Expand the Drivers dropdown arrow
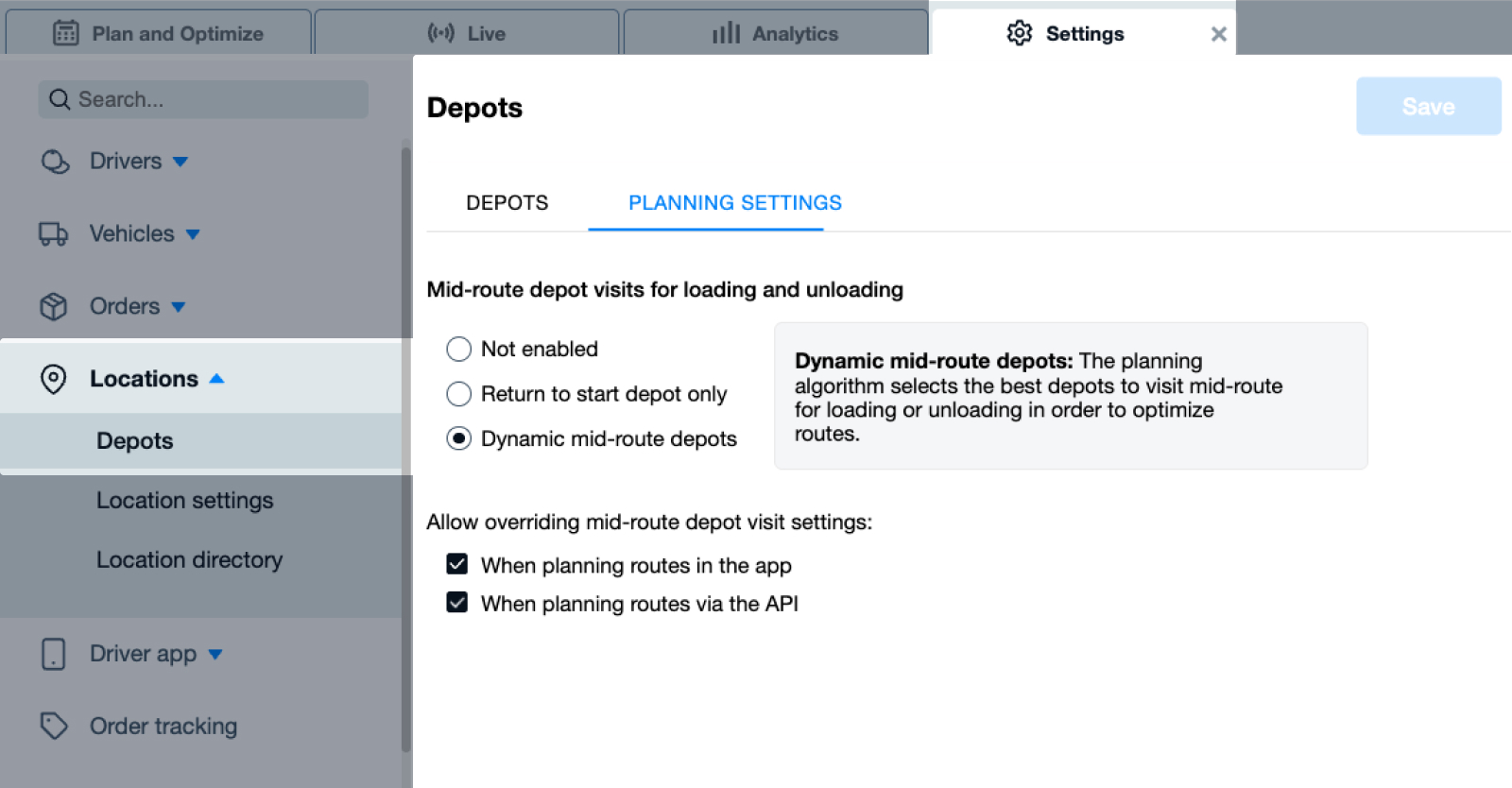Screen dimensions: 1512x788 (x=180, y=163)
